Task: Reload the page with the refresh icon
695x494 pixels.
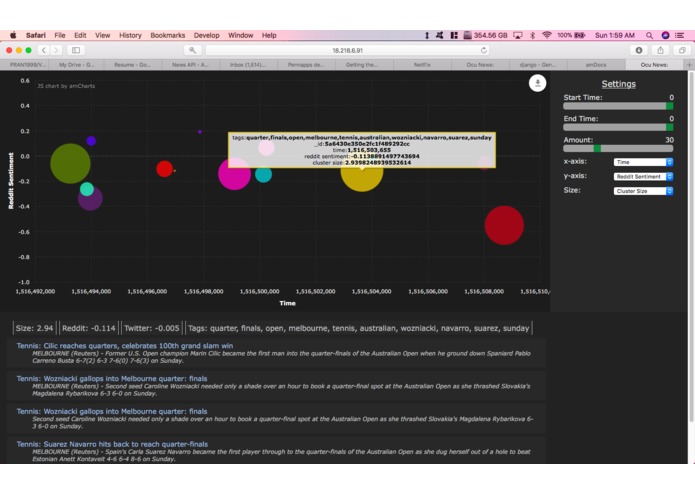Action: click(x=484, y=50)
